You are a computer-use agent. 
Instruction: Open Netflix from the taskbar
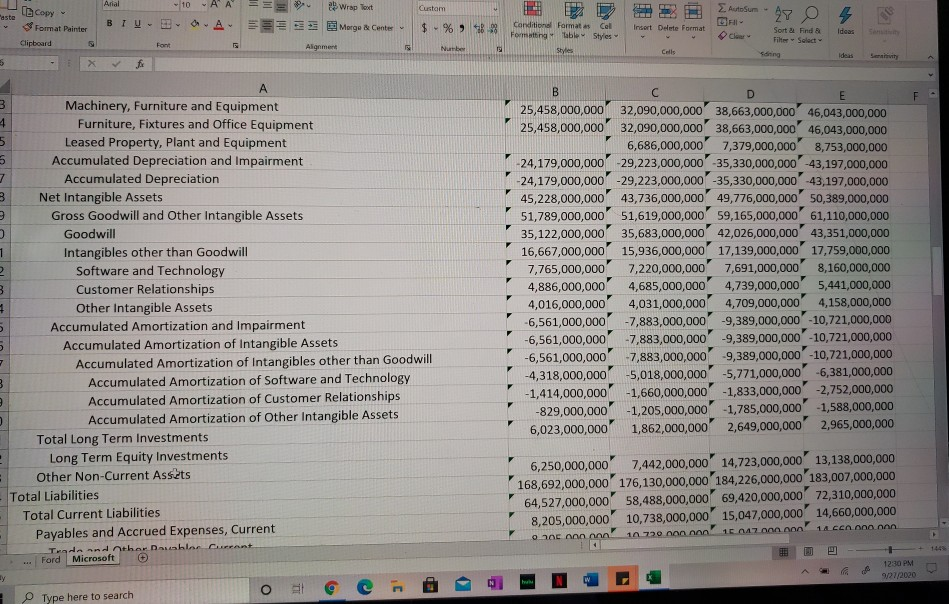click(x=559, y=581)
